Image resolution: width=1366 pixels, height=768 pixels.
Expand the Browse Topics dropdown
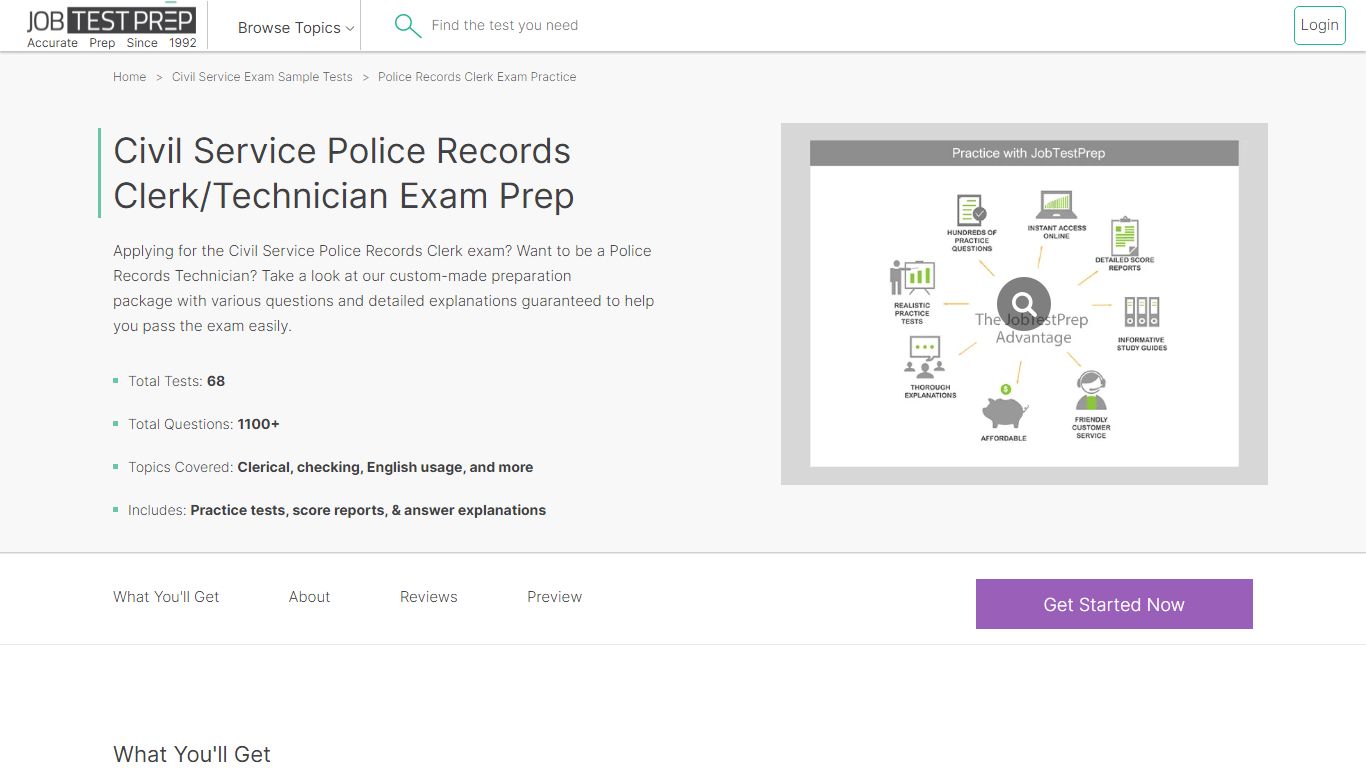pyautogui.click(x=296, y=28)
